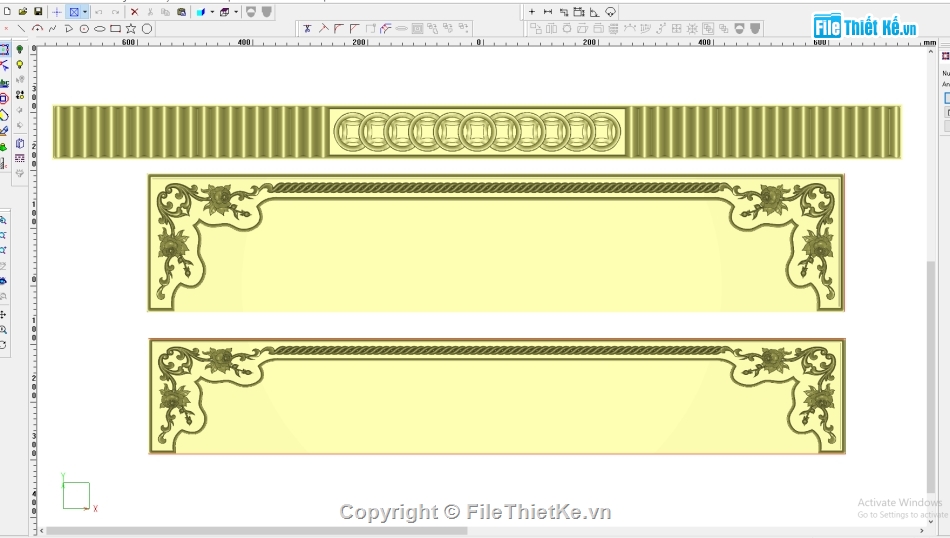Expand the dropdown arrow next to the cyan cube
950x538 pixels.
click(x=212, y=12)
